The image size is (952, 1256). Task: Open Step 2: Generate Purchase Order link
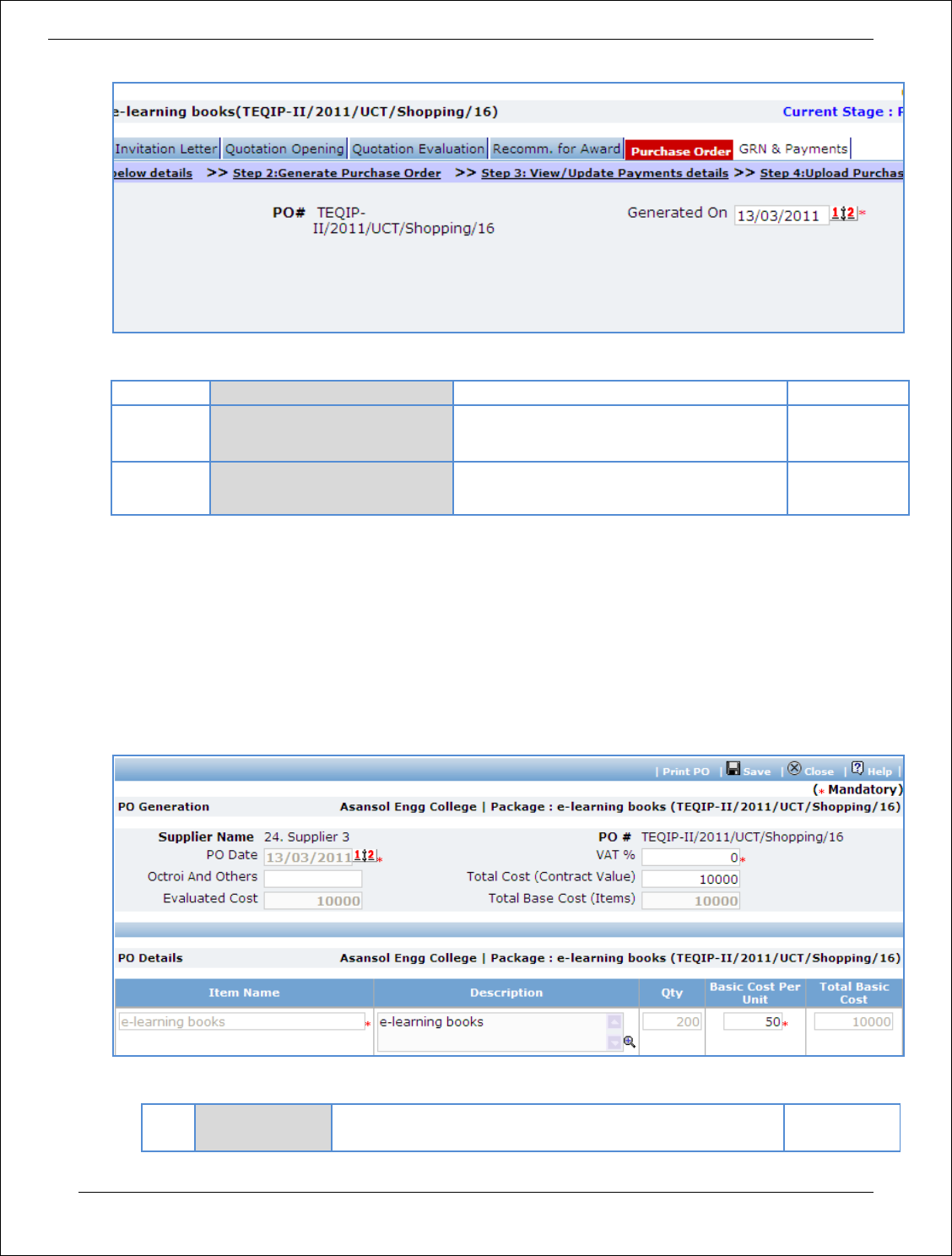point(337,173)
